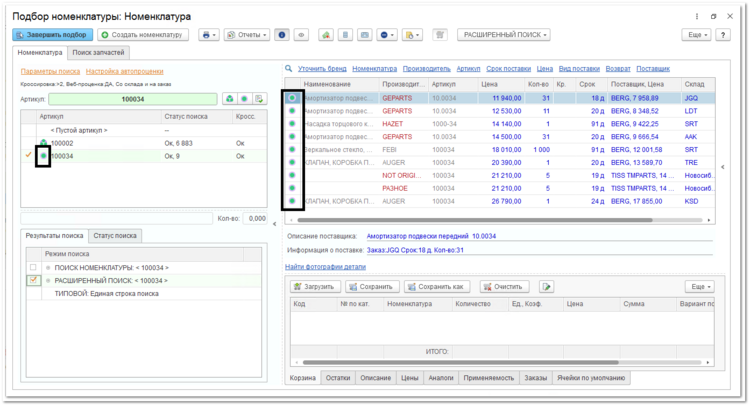The image size is (750, 406).
Task: Click the magnifier icon before Уточнить бренд
Action: coord(289,68)
